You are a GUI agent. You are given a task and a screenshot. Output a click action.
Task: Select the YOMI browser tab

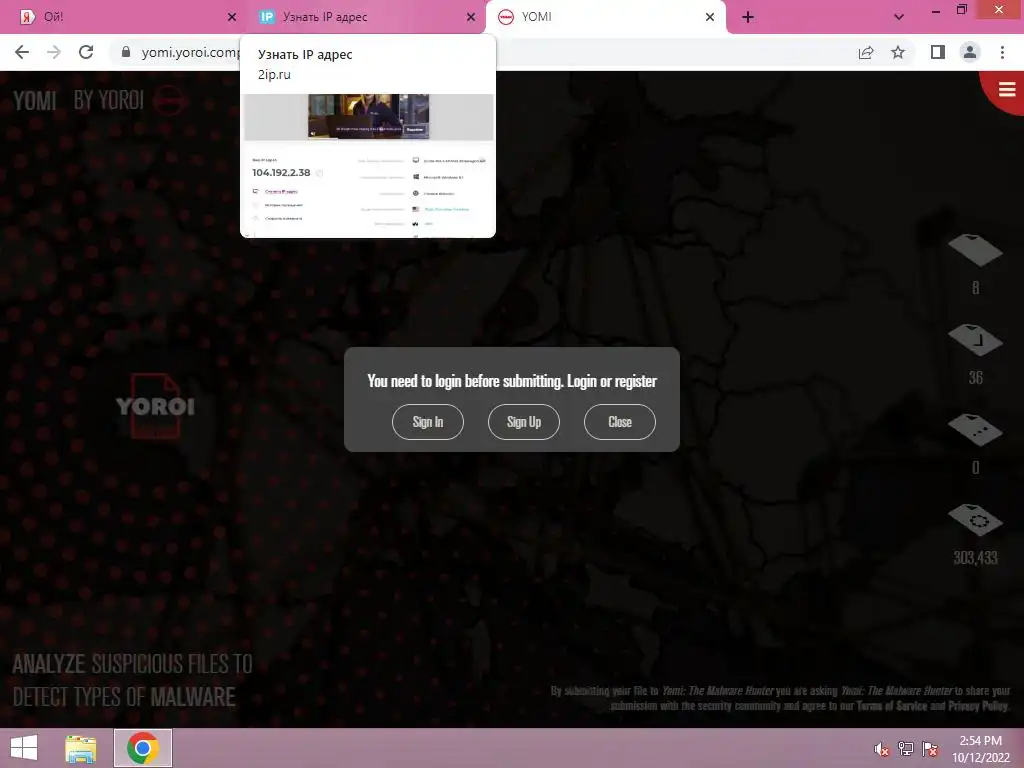(605, 17)
